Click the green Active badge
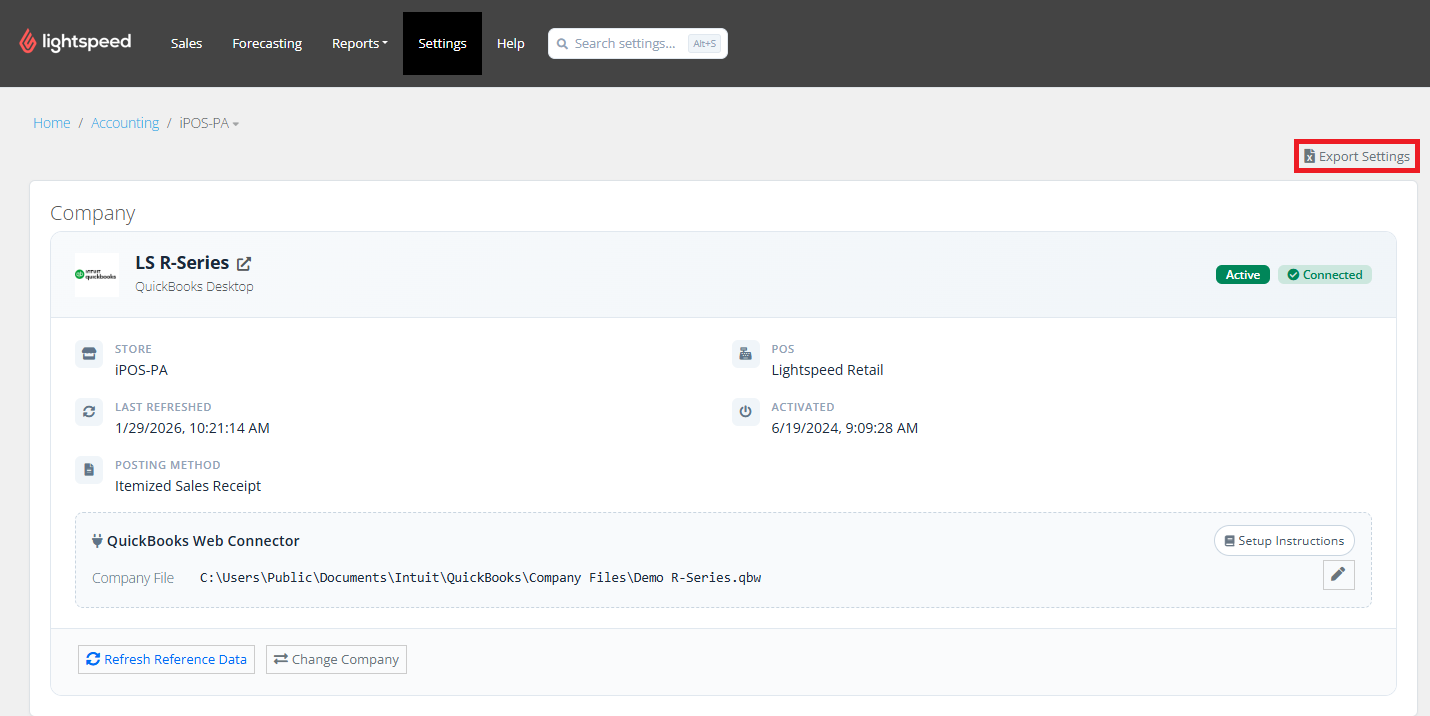Screen dimensions: 1430x716 point(1243,275)
